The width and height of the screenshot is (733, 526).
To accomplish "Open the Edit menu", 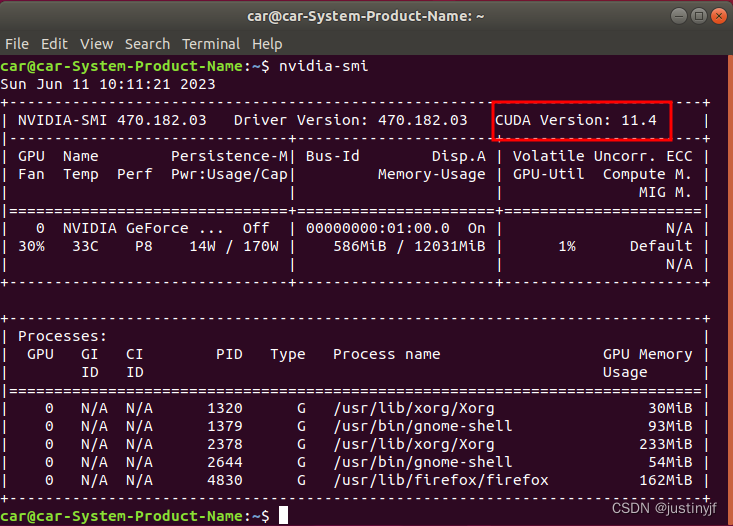I will coord(54,44).
